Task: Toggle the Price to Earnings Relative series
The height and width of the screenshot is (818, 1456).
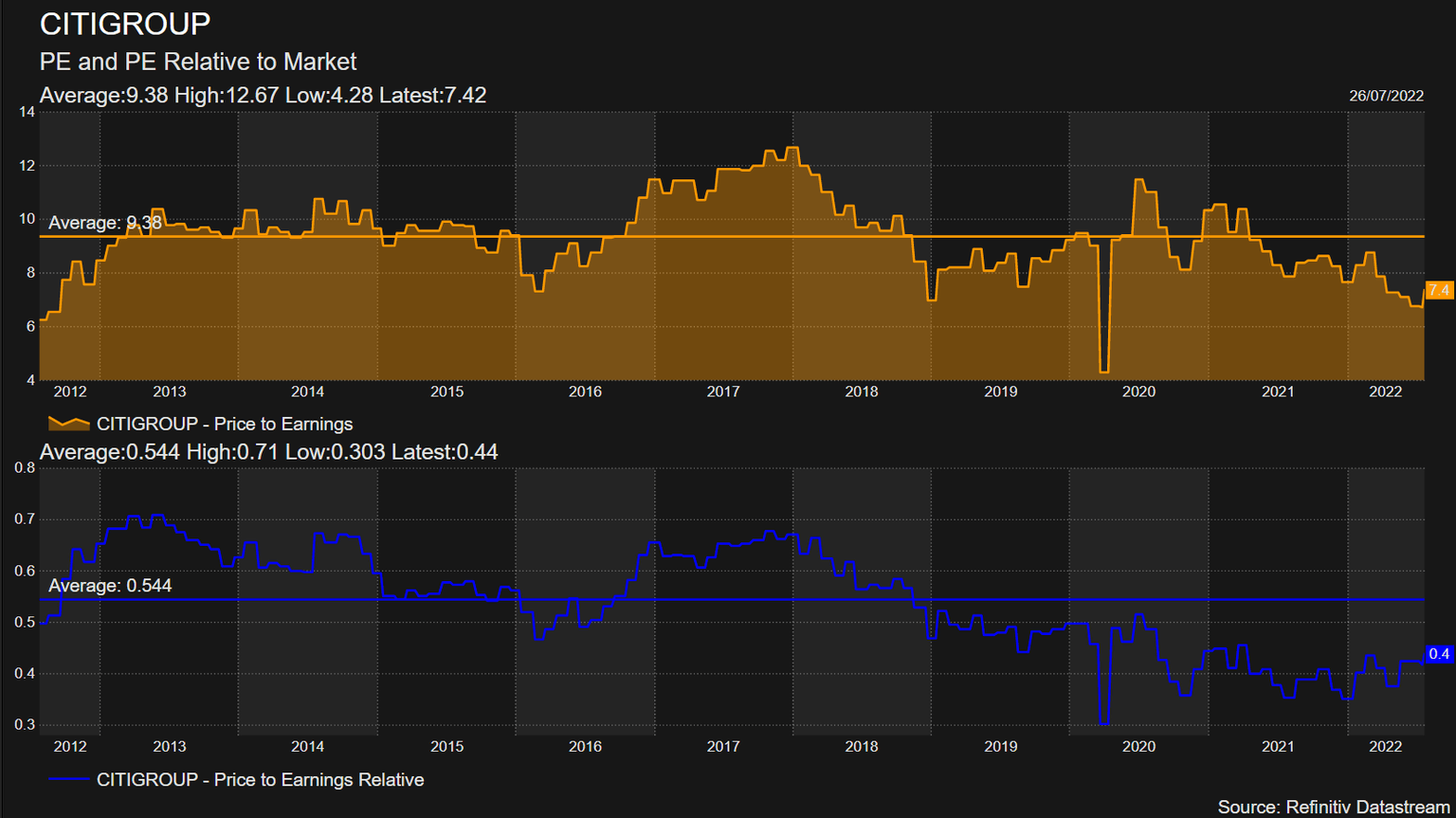Action: 260,779
